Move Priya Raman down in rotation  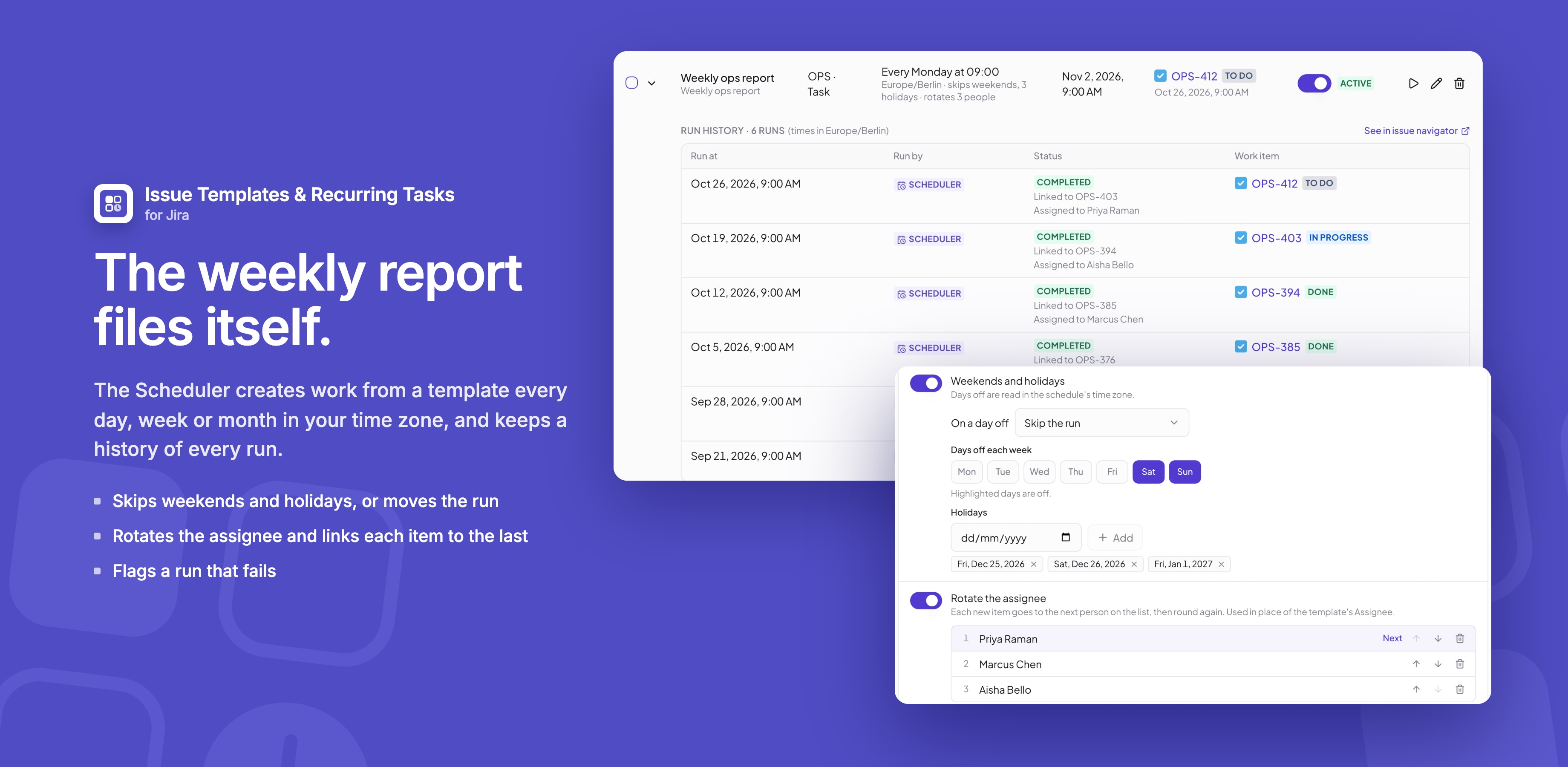[1438, 639]
